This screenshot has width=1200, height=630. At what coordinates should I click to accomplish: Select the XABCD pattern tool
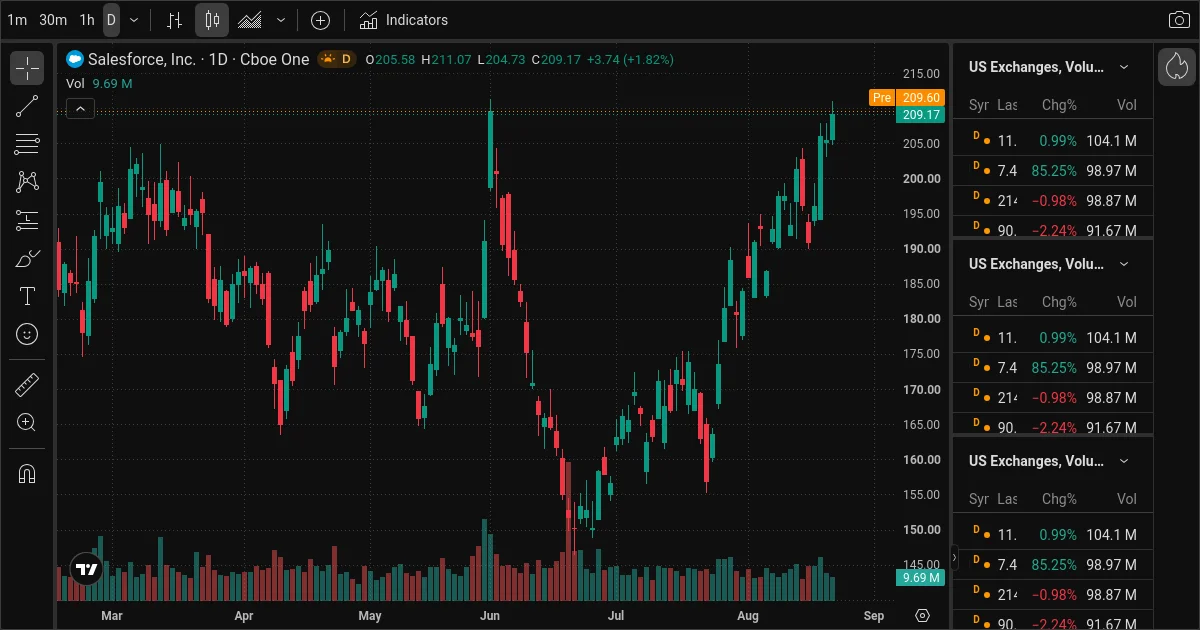[27, 182]
